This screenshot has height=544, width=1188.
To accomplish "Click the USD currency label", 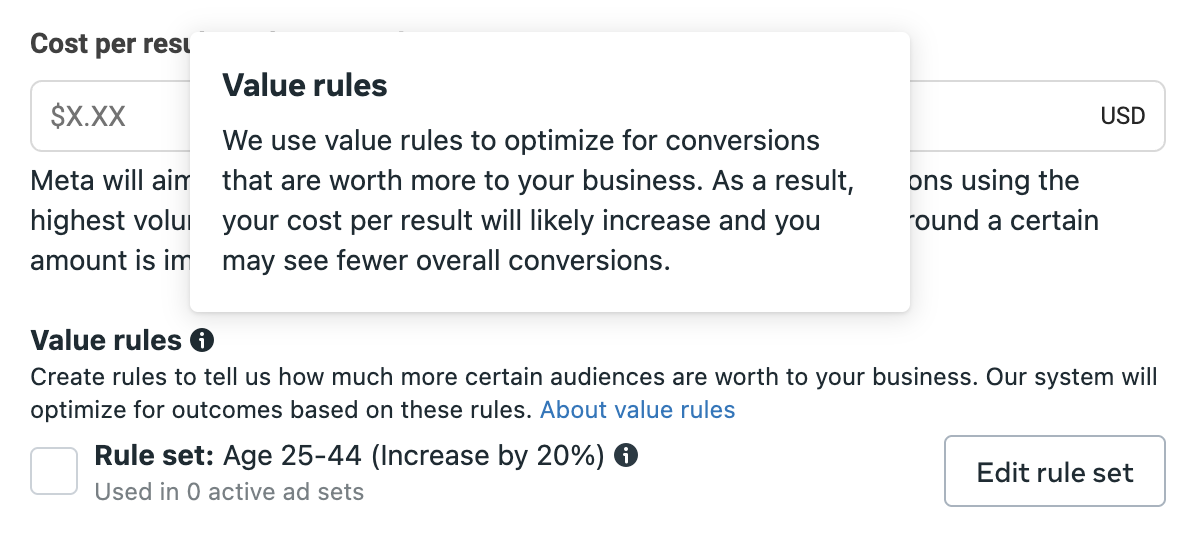I will pyautogui.click(x=1123, y=116).
